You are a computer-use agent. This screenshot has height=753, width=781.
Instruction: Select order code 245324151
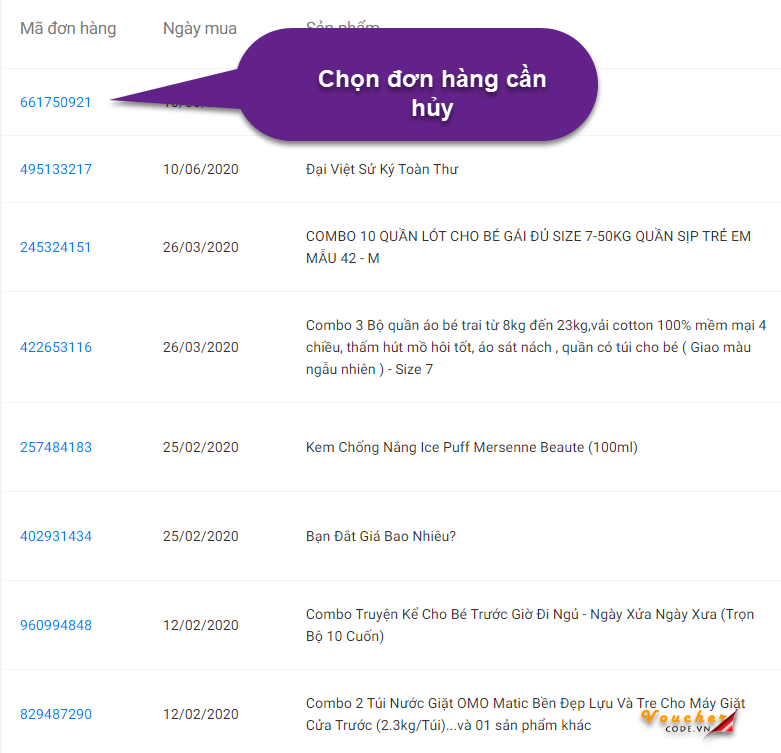tap(56, 247)
